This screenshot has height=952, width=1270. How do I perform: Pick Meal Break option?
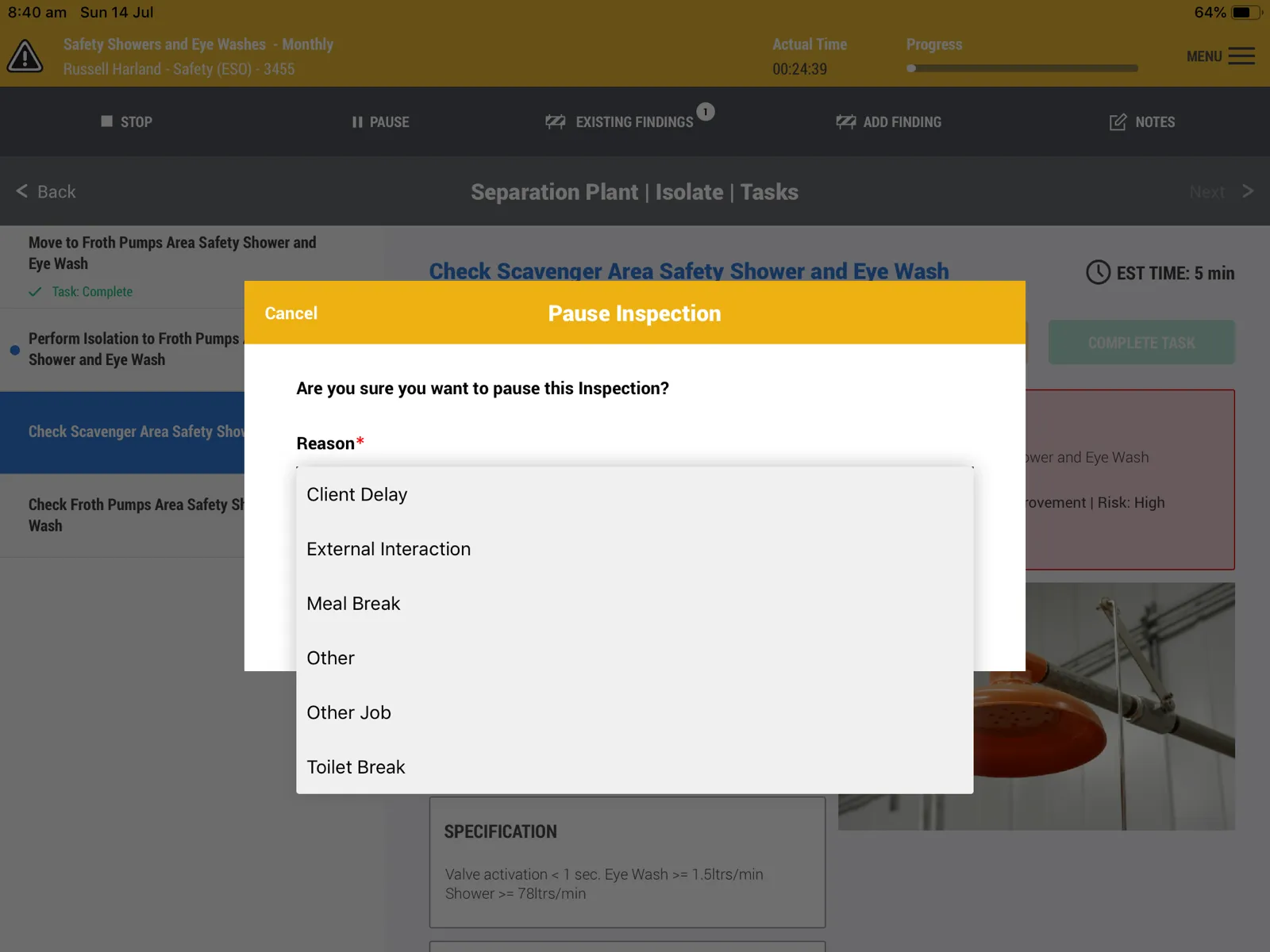635,604
